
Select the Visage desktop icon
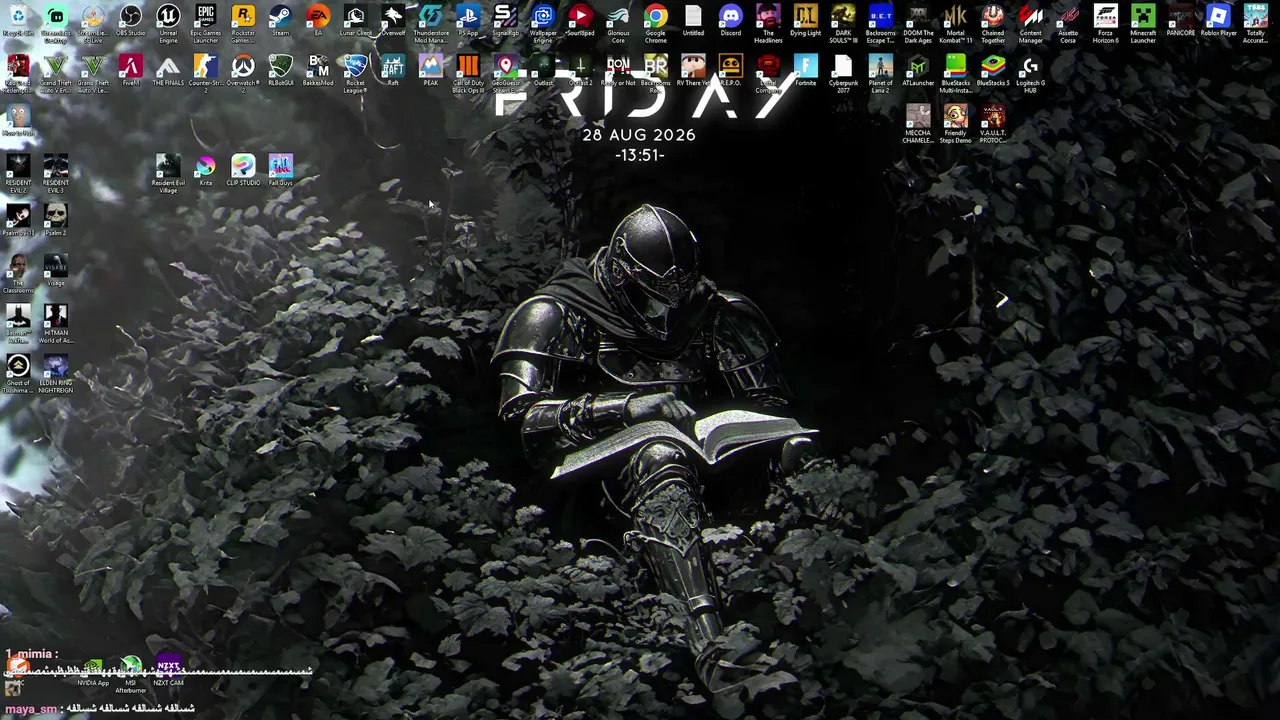[x=56, y=271]
